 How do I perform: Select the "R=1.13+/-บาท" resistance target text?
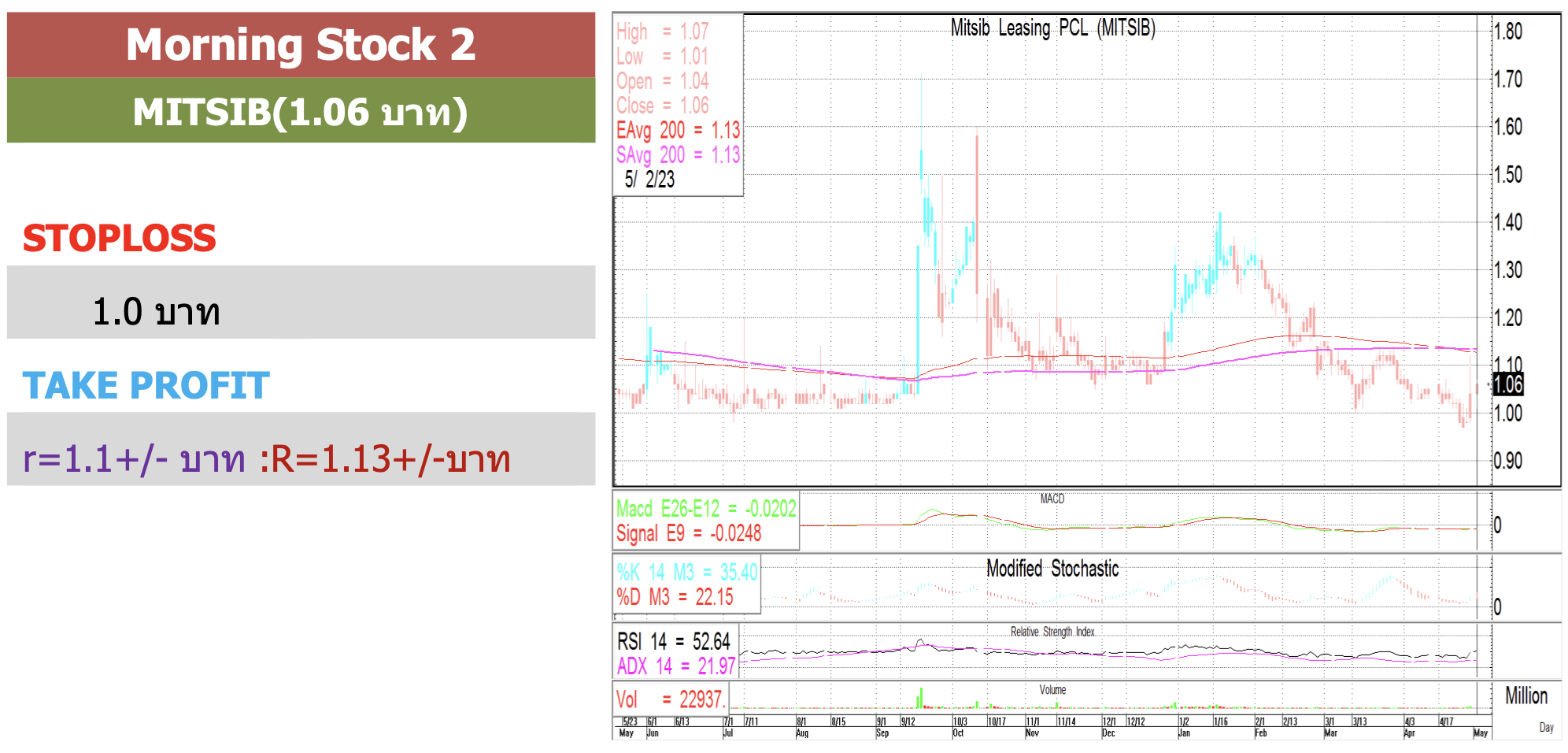coord(390,458)
